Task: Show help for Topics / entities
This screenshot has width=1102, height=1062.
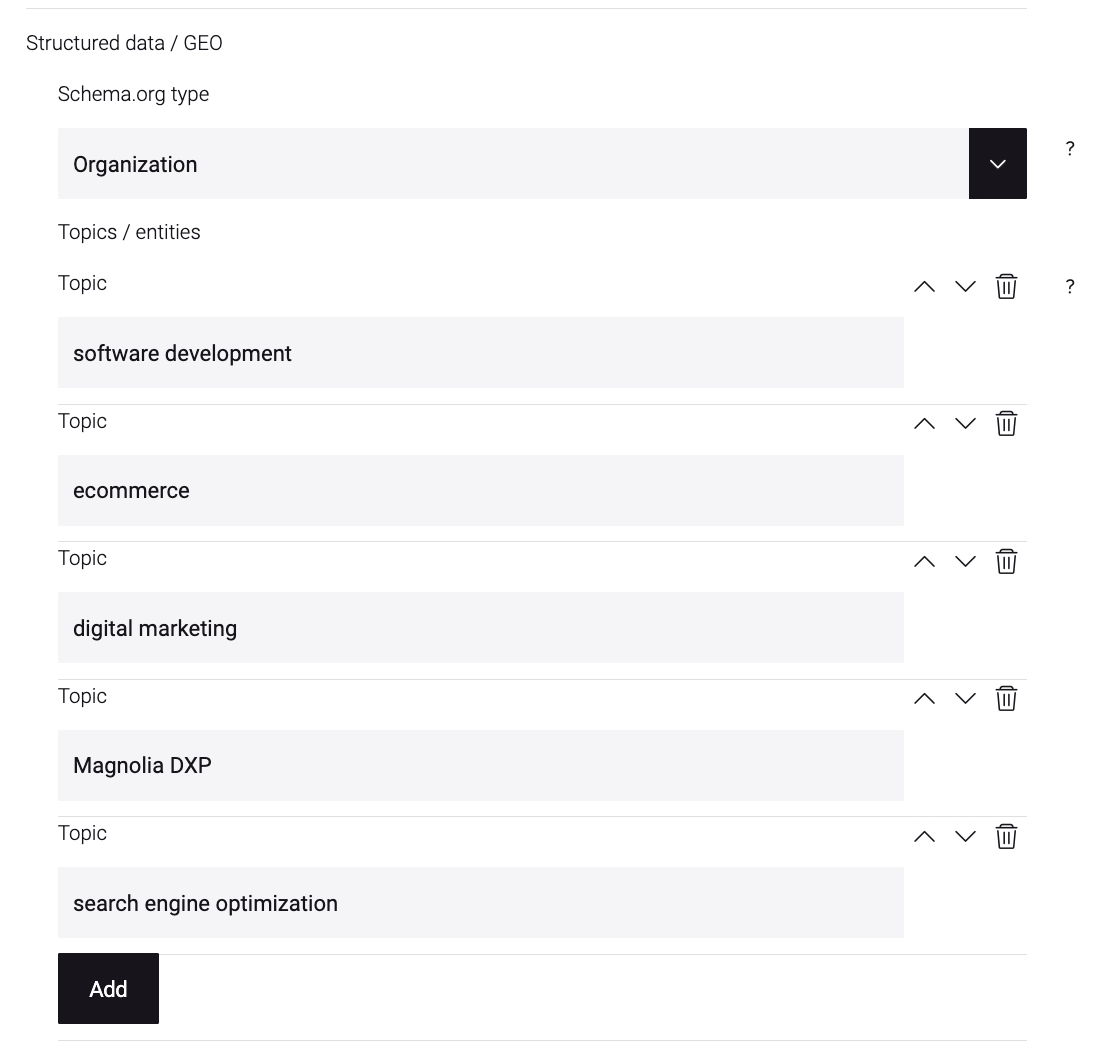Action: pyautogui.click(x=1070, y=286)
